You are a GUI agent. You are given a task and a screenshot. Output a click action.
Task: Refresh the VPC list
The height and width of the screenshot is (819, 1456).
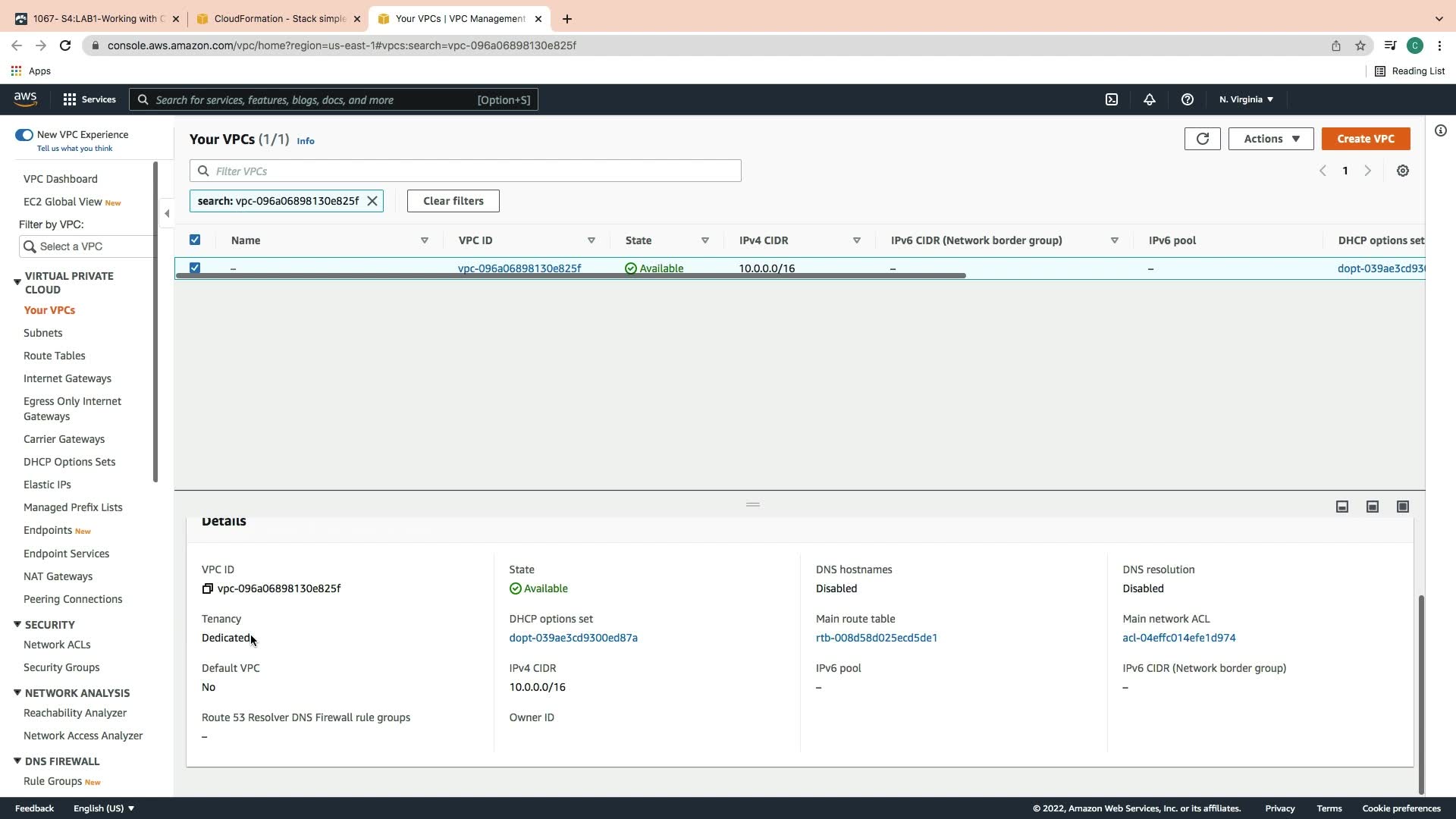pyautogui.click(x=1202, y=139)
